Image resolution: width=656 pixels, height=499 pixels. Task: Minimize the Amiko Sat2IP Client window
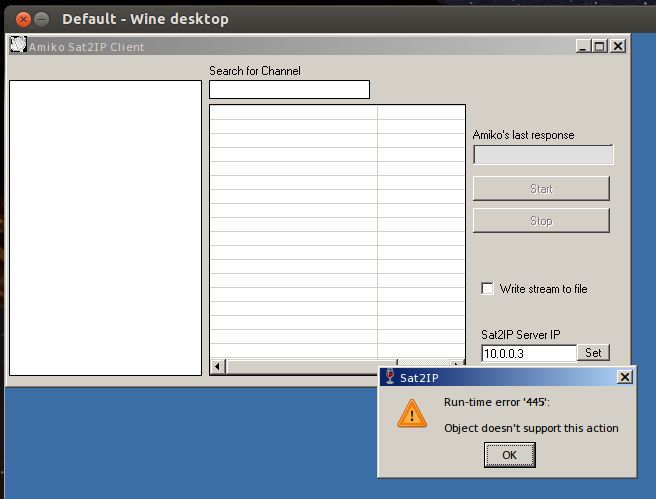[x=583, y=46]
